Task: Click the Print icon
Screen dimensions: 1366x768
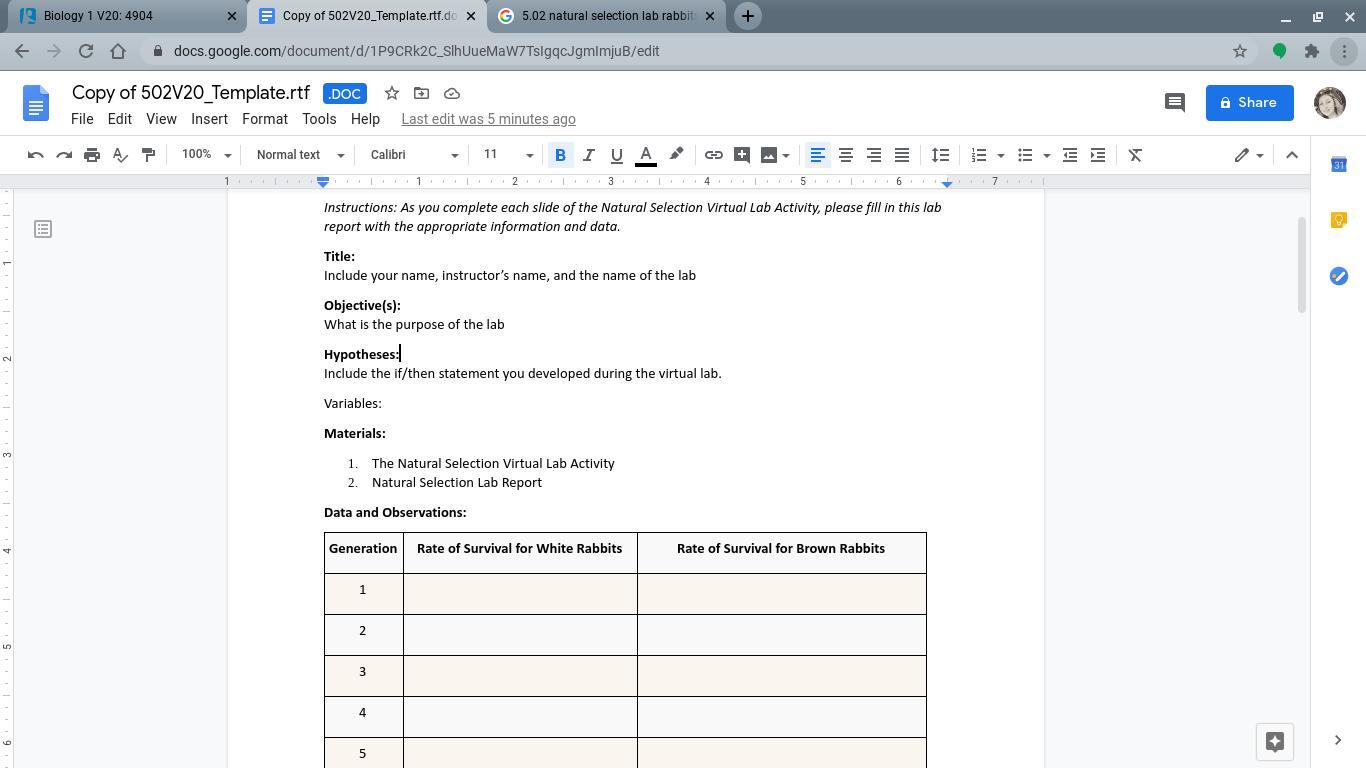Action: point(92,155)
